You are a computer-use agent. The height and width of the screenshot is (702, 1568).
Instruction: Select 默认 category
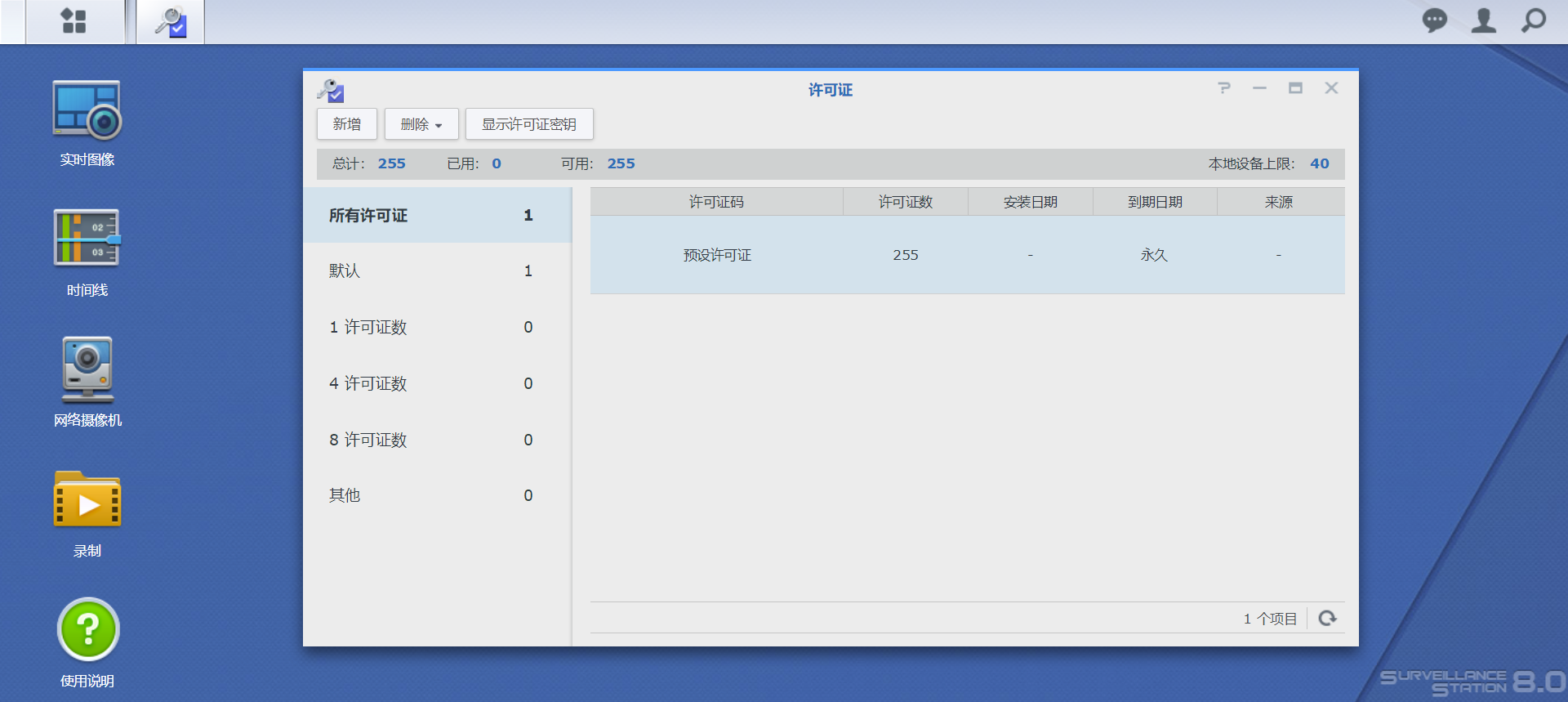[438, 271]
